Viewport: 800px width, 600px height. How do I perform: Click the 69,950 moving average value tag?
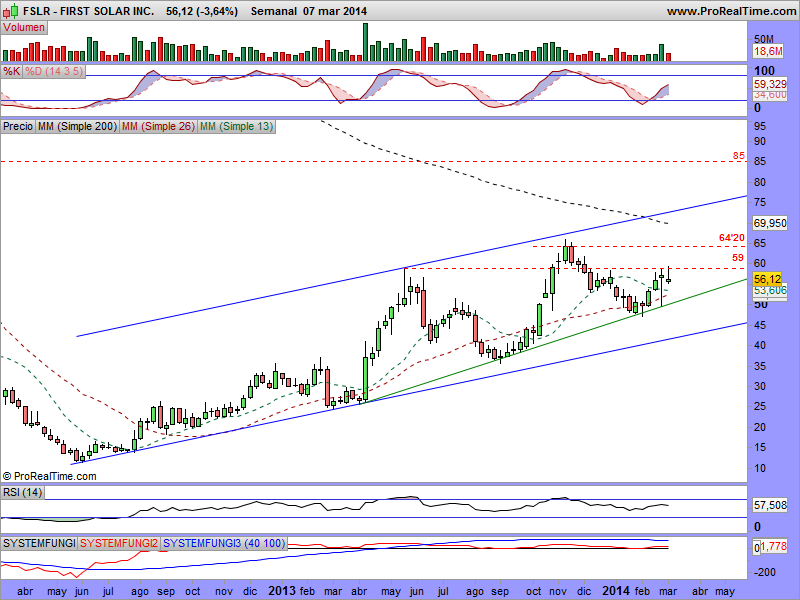click(769, 222)
